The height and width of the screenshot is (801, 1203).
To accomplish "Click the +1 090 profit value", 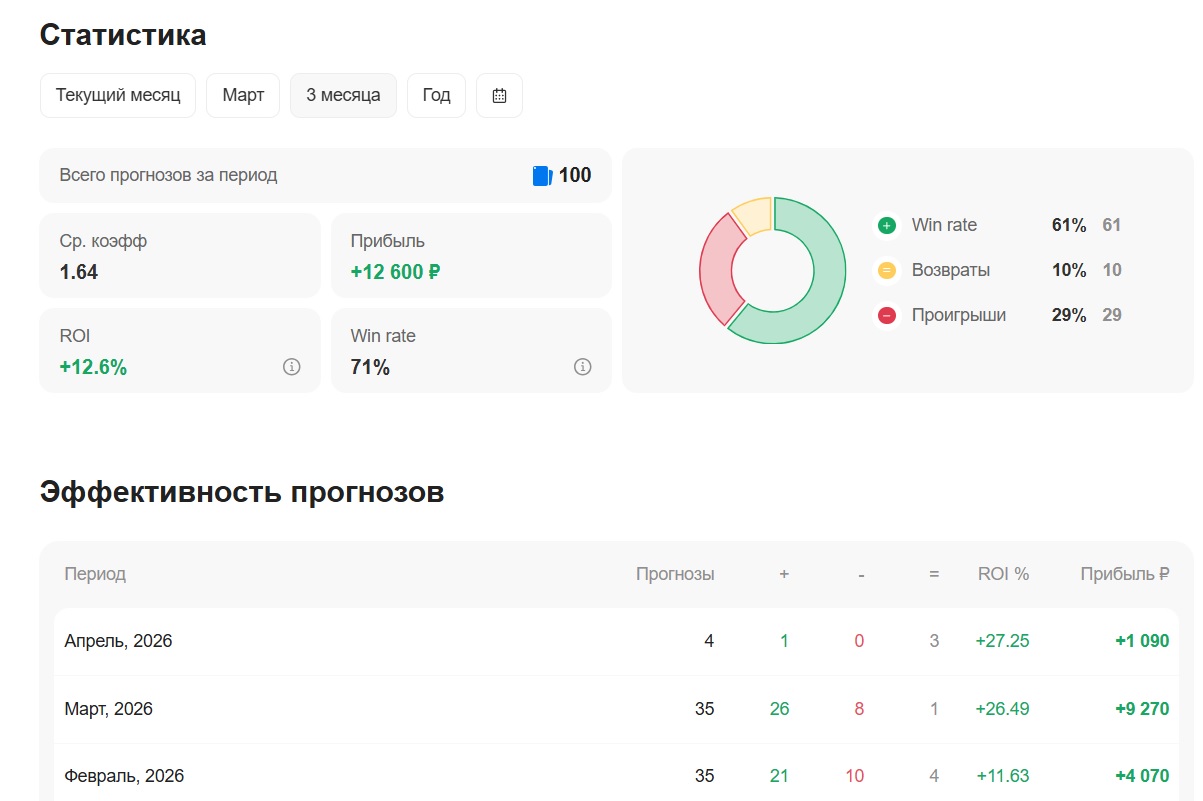I will [x=1142, y=641].
